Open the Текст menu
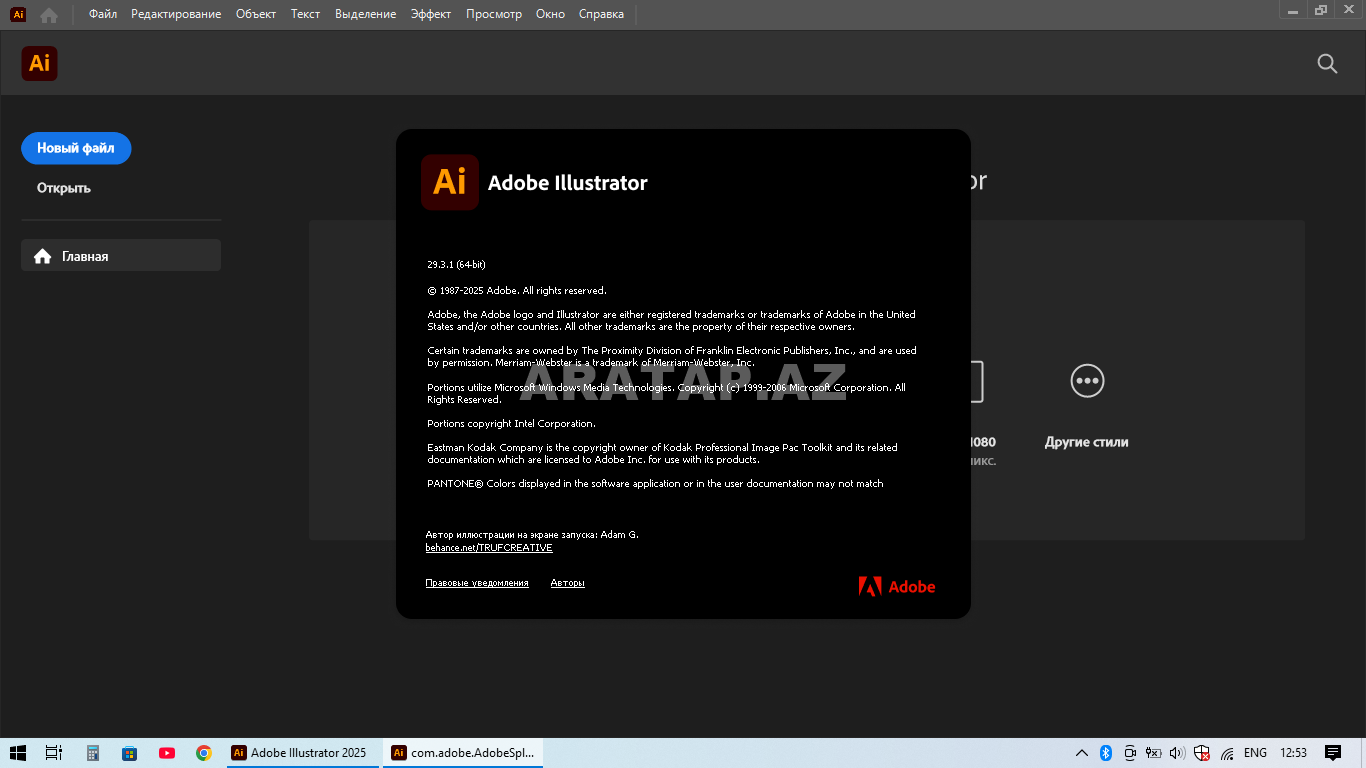The width and height of the screenshot is (1366, 768). [306, 14]
